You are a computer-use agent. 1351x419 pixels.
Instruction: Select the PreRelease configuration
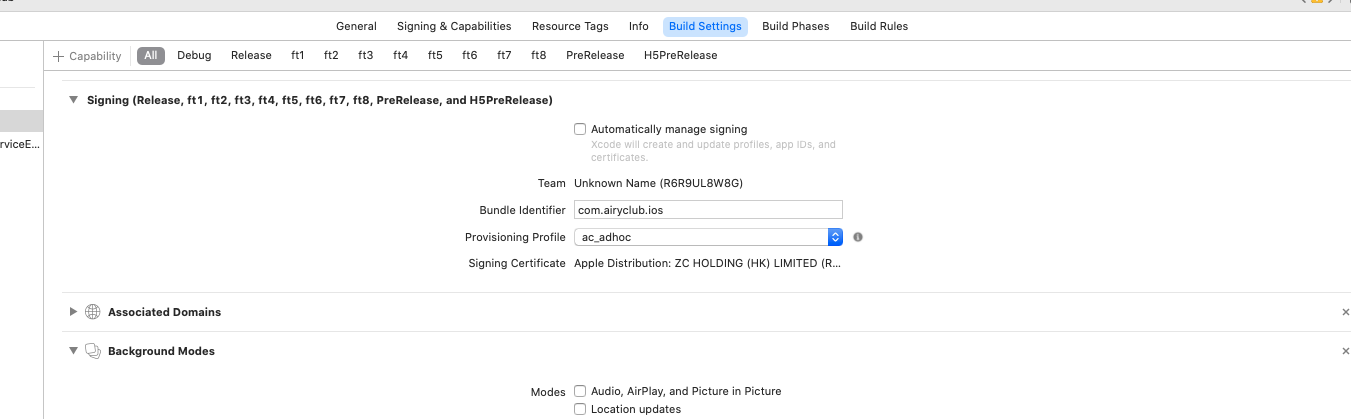595,55
